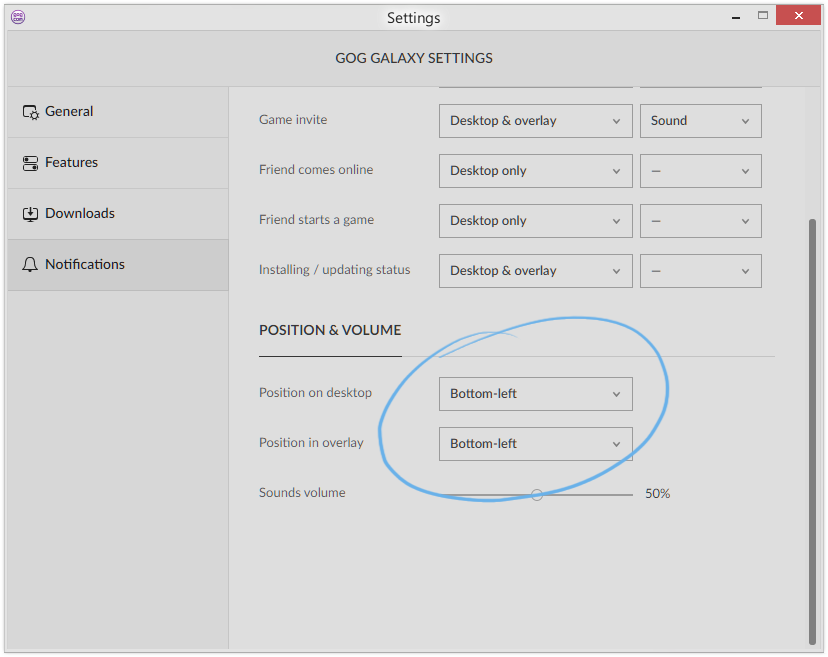Click the Sounds volume slider handle
This screenshot has height=657, width=828.
pyautogui.click(x=537, y=495)
